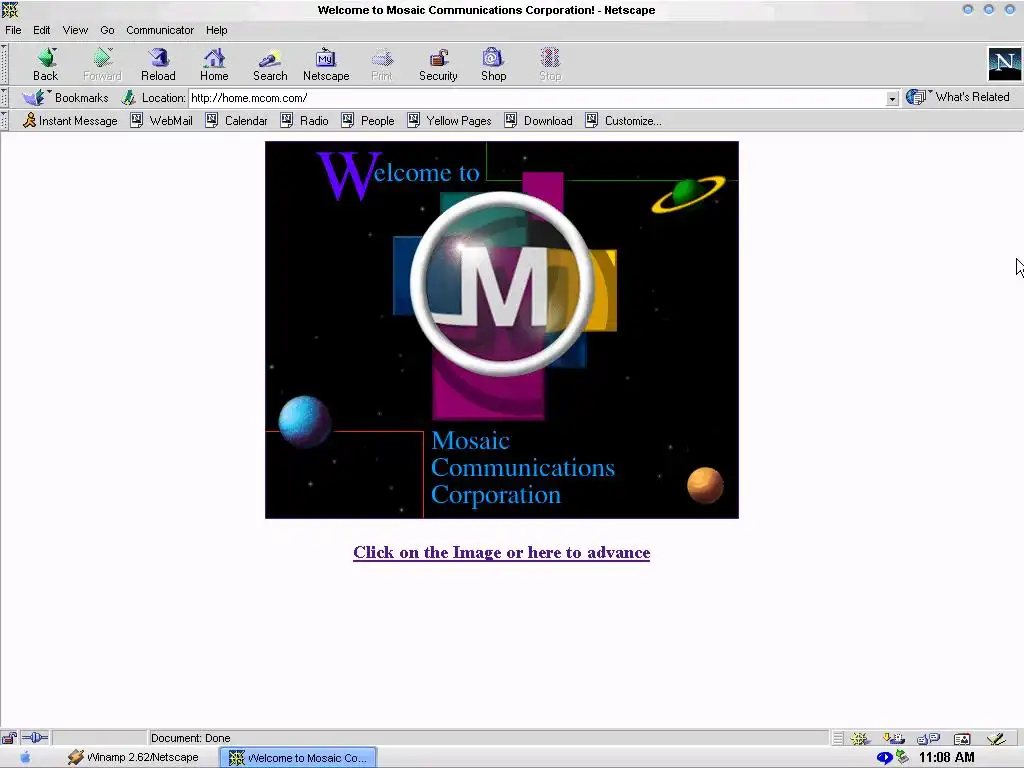Click the security lock in status bar

pyautogui.click(x=9, y=738)
